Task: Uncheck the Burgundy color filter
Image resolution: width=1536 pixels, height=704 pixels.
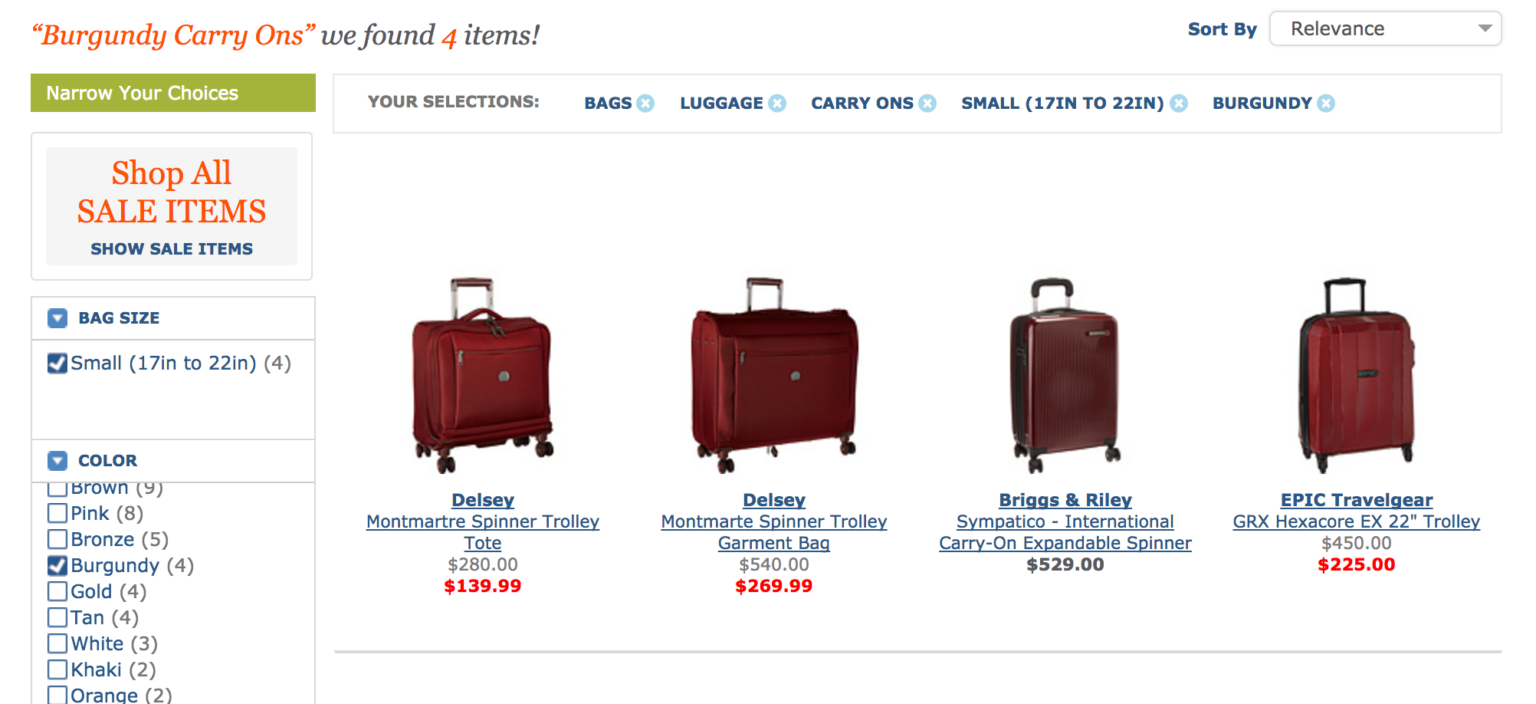Action: (x=57, y=565)
